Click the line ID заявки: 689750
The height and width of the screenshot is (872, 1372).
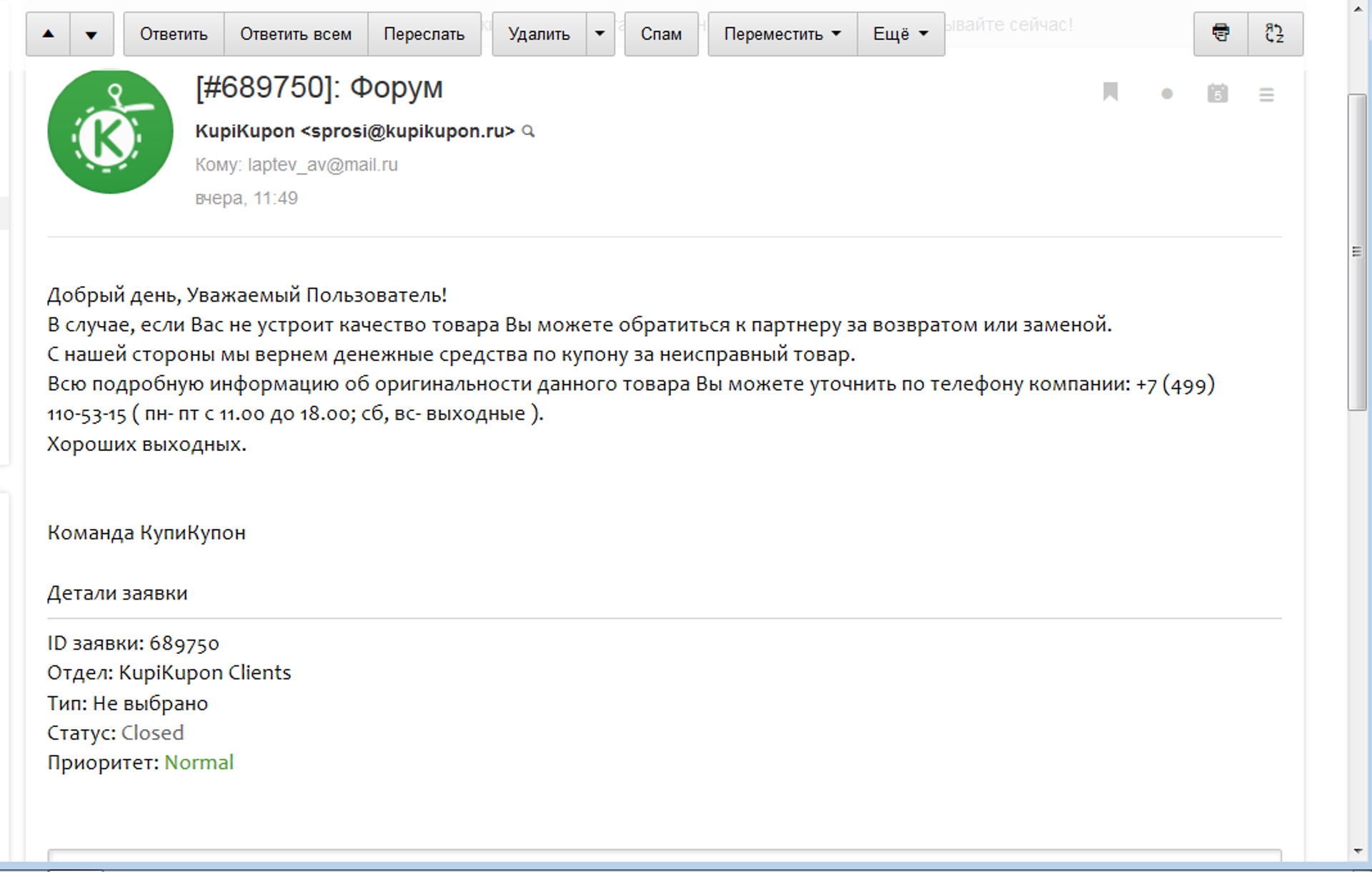pyautogui.click(x=133, y=644)
